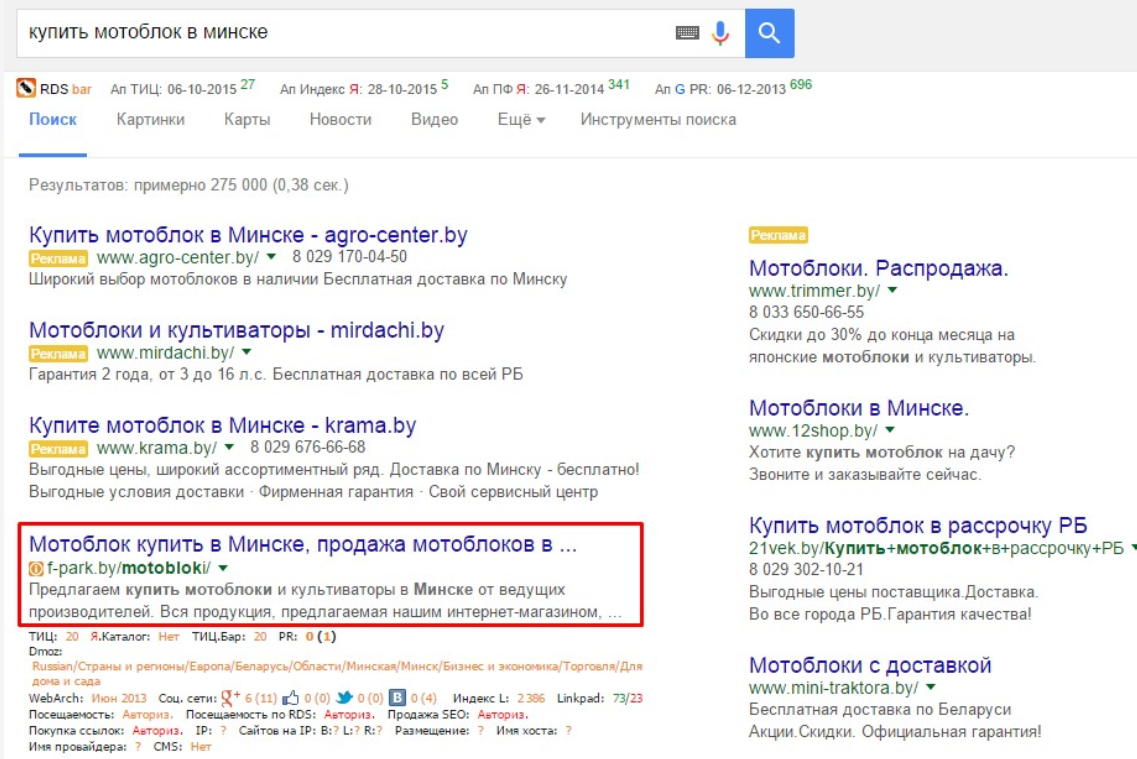Activate voice search microphone icon

720,33
